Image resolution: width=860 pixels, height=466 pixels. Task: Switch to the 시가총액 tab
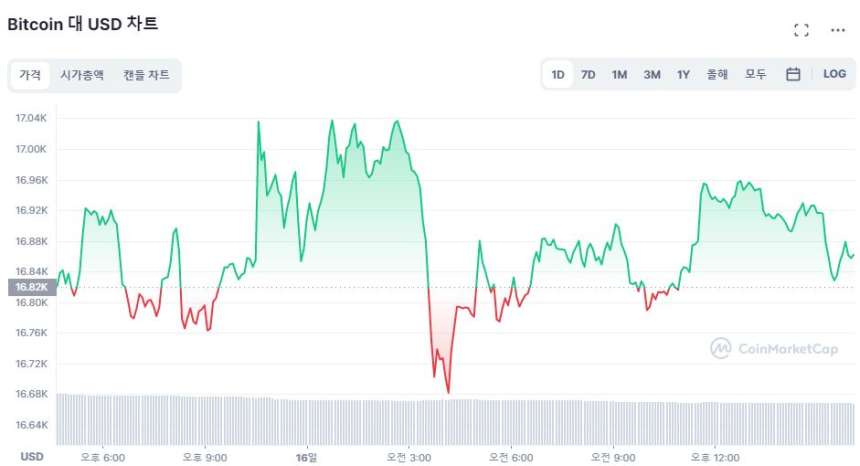[82, 75]
